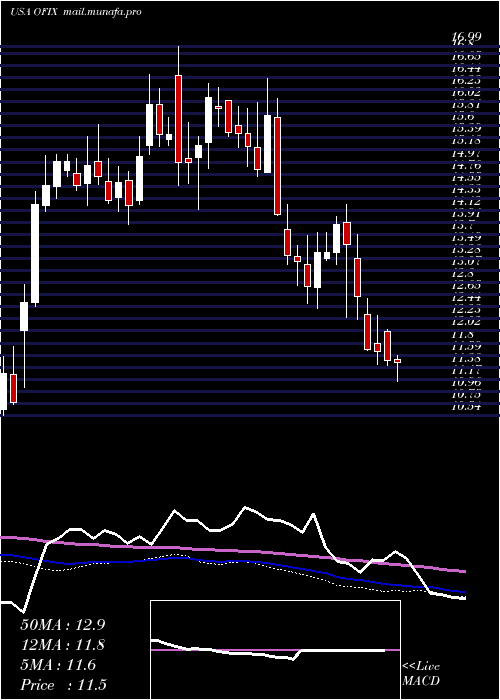Click the 13.91 price axis label
This screenshot has width=500, height=700.
point(466,214)
